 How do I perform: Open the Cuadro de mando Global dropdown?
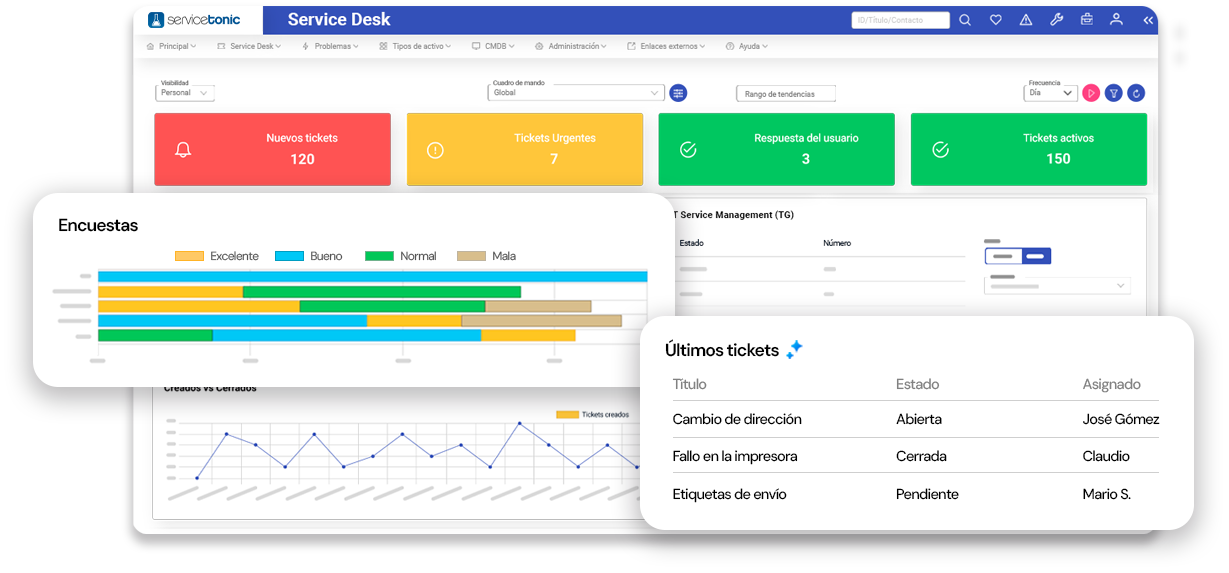pyautogui.click(x=575, y=93)
